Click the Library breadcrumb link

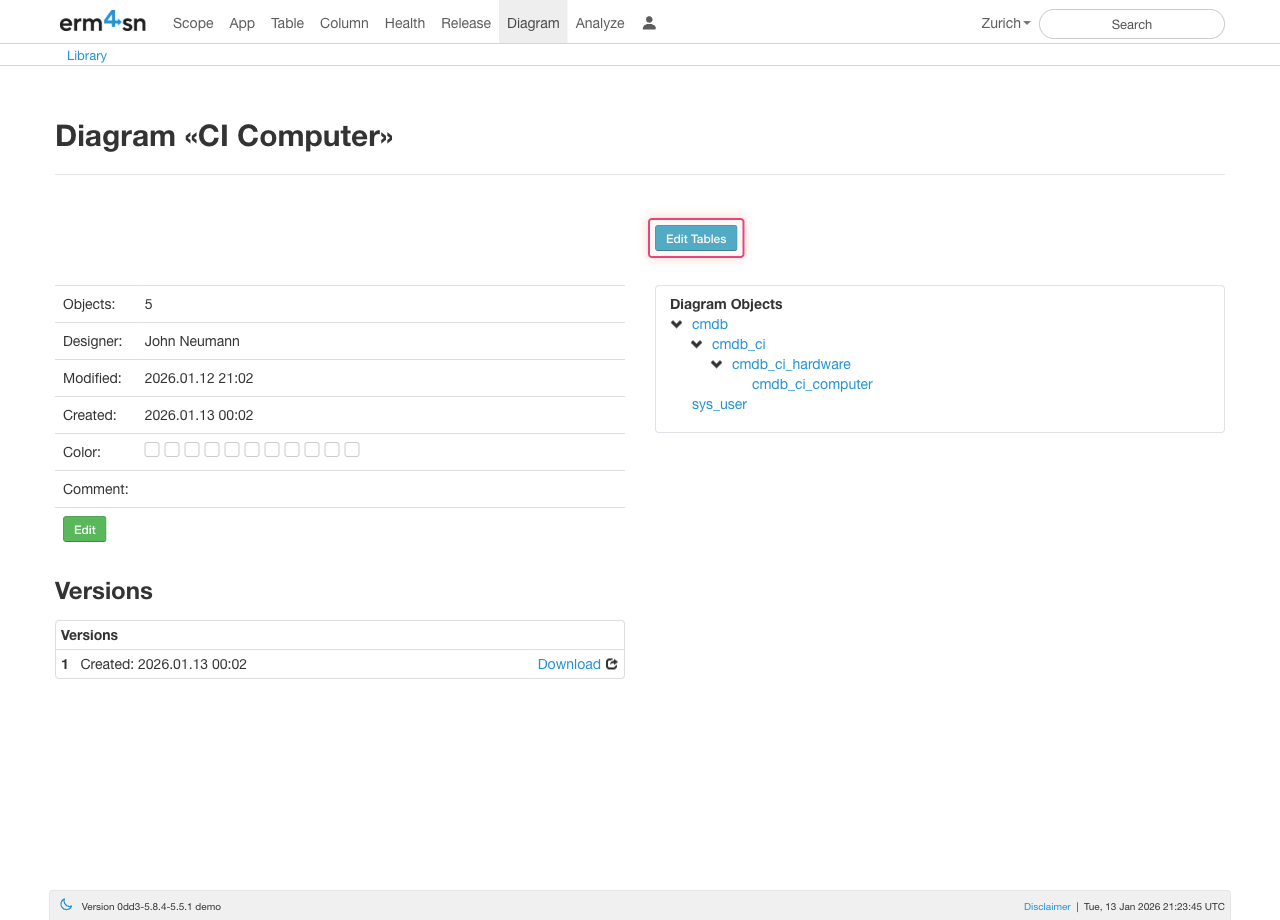(87, 56)
